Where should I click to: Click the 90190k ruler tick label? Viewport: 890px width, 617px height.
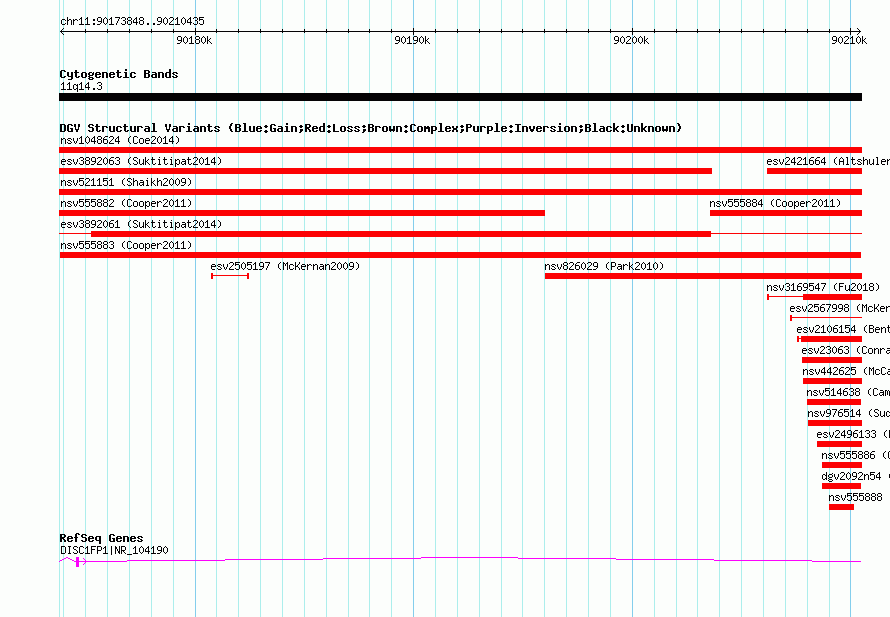[x=412, y=40]
